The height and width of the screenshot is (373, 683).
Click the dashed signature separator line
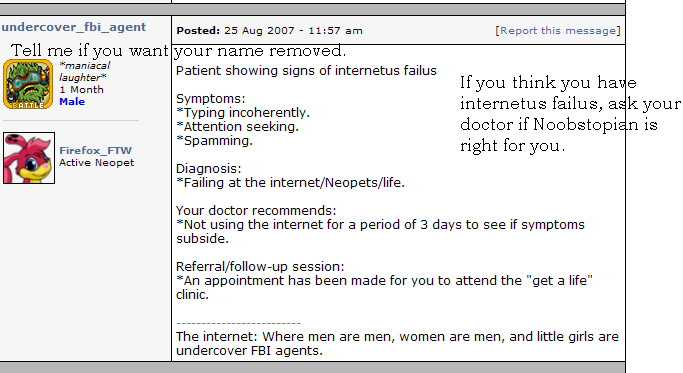pyautogui.click(x=239, y=323)
